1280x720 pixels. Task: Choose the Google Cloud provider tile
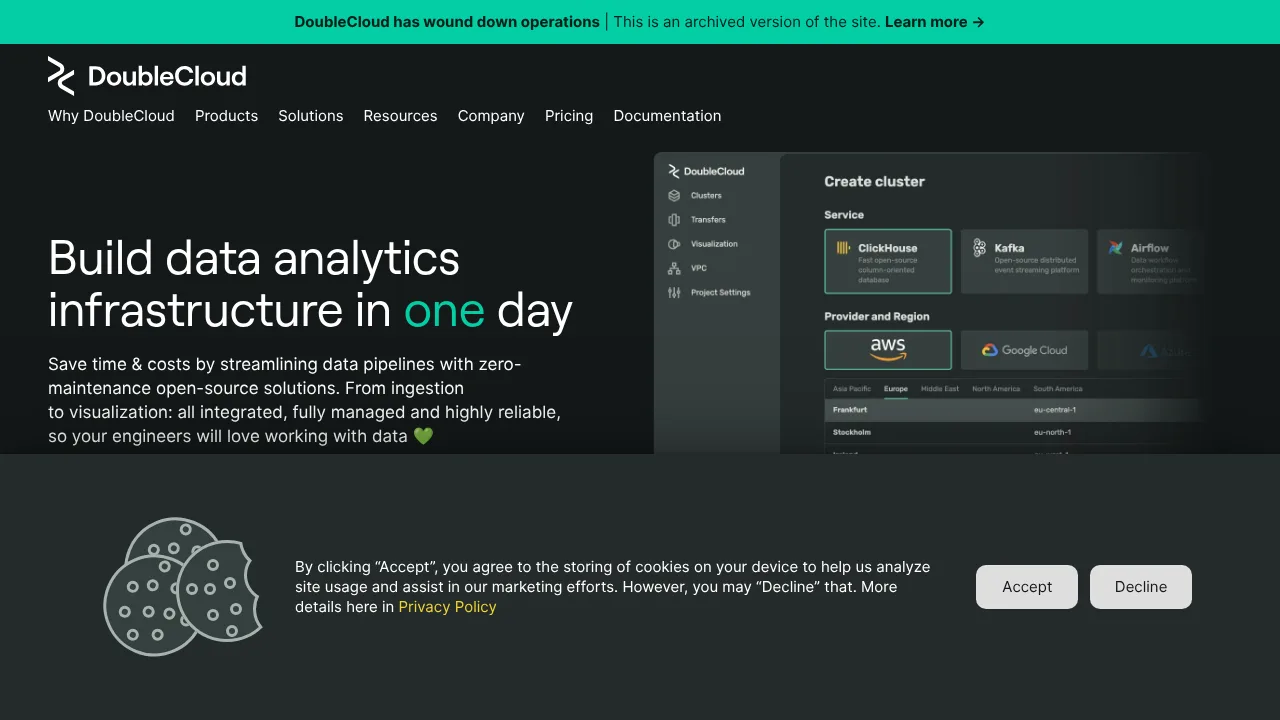click(1024, 350)
